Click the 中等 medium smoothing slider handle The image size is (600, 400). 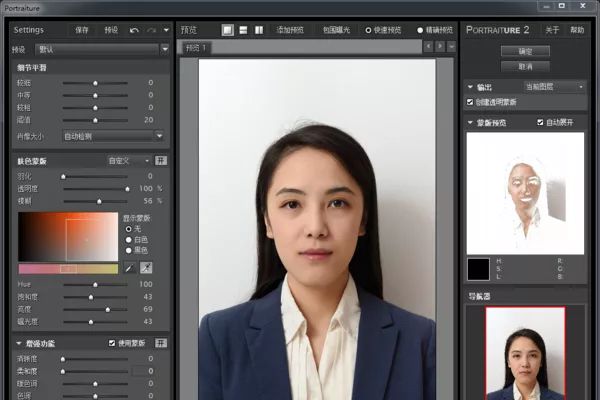[95, 95]
